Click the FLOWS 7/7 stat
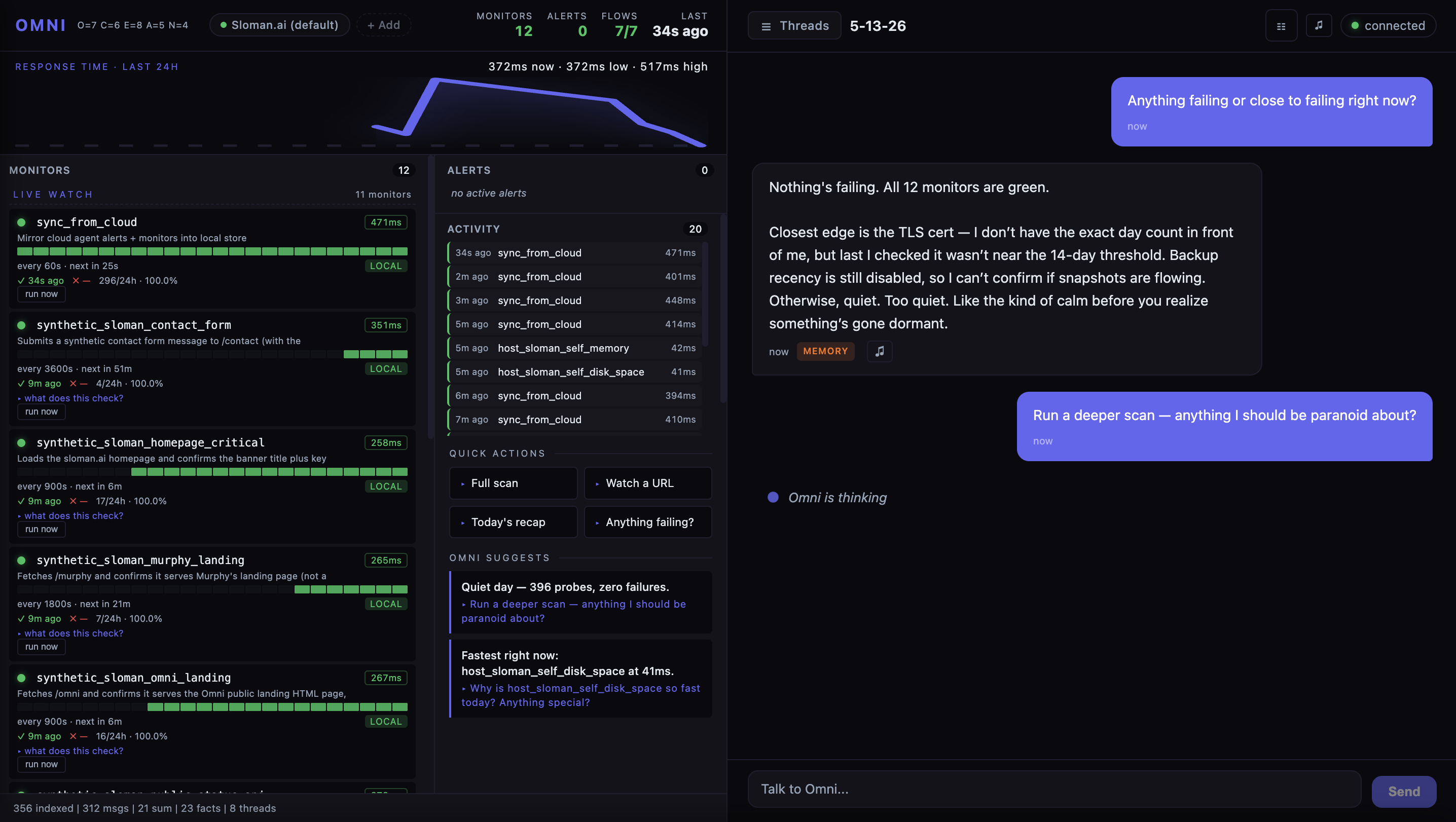 coord(620,24)
